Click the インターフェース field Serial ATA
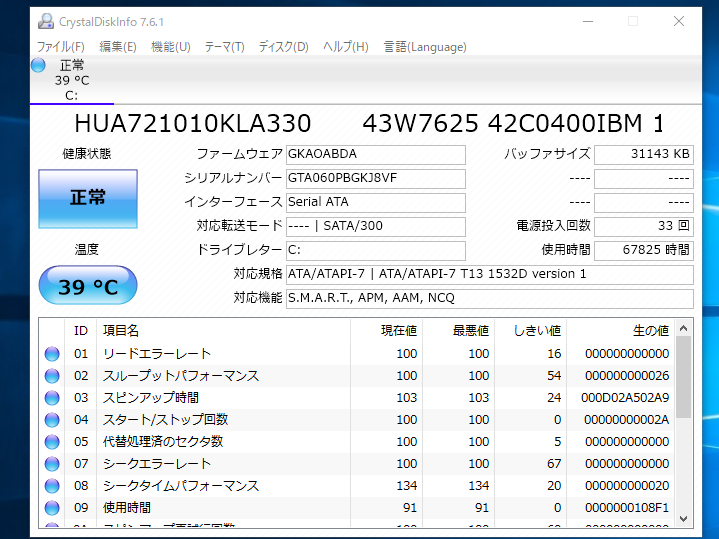This screenshot has width=719, height=539. click(376, 202)
